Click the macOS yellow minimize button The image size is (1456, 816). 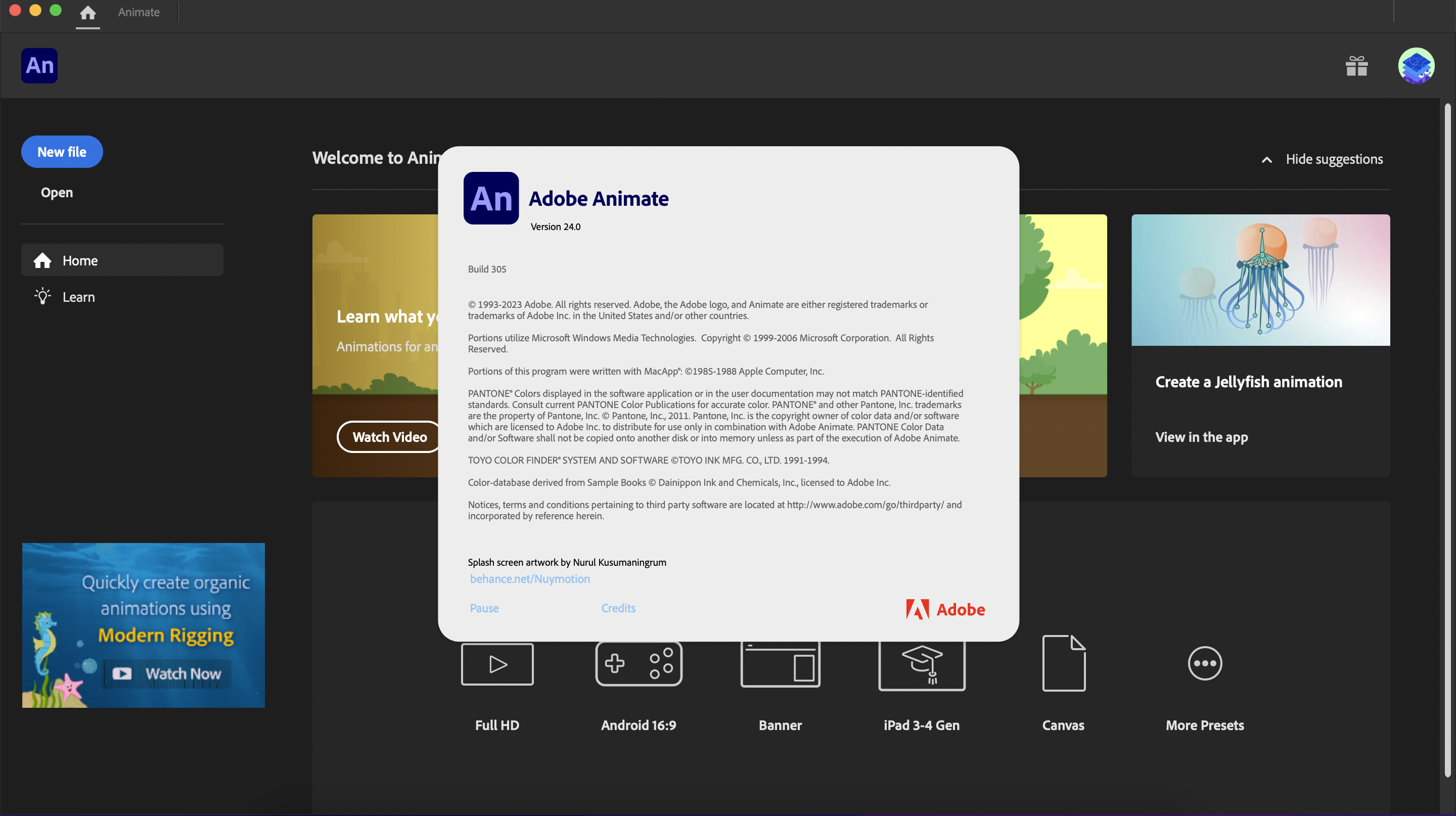pyautogui.click(x=35, y=10)
